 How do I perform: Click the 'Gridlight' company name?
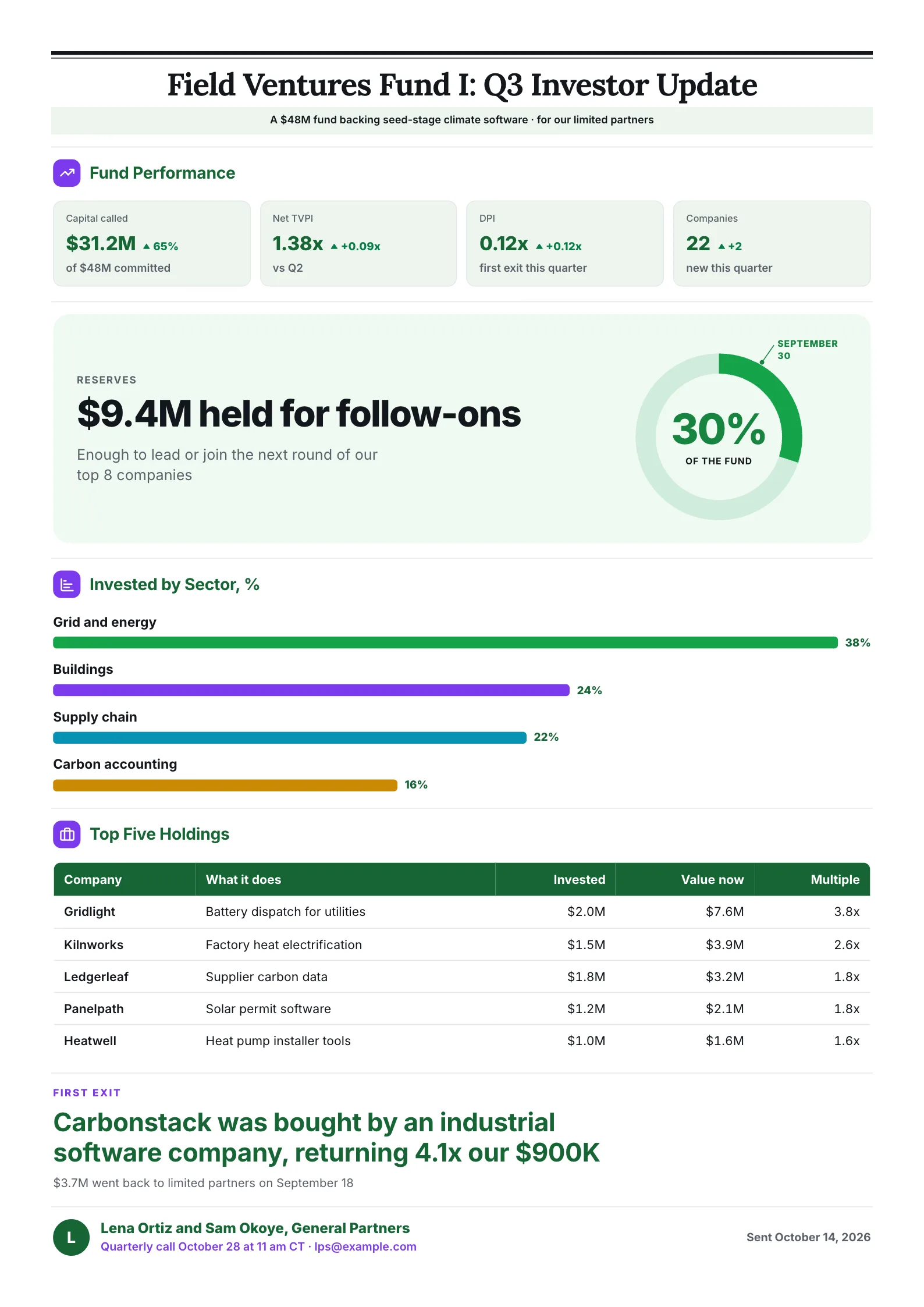coord(90,912)
